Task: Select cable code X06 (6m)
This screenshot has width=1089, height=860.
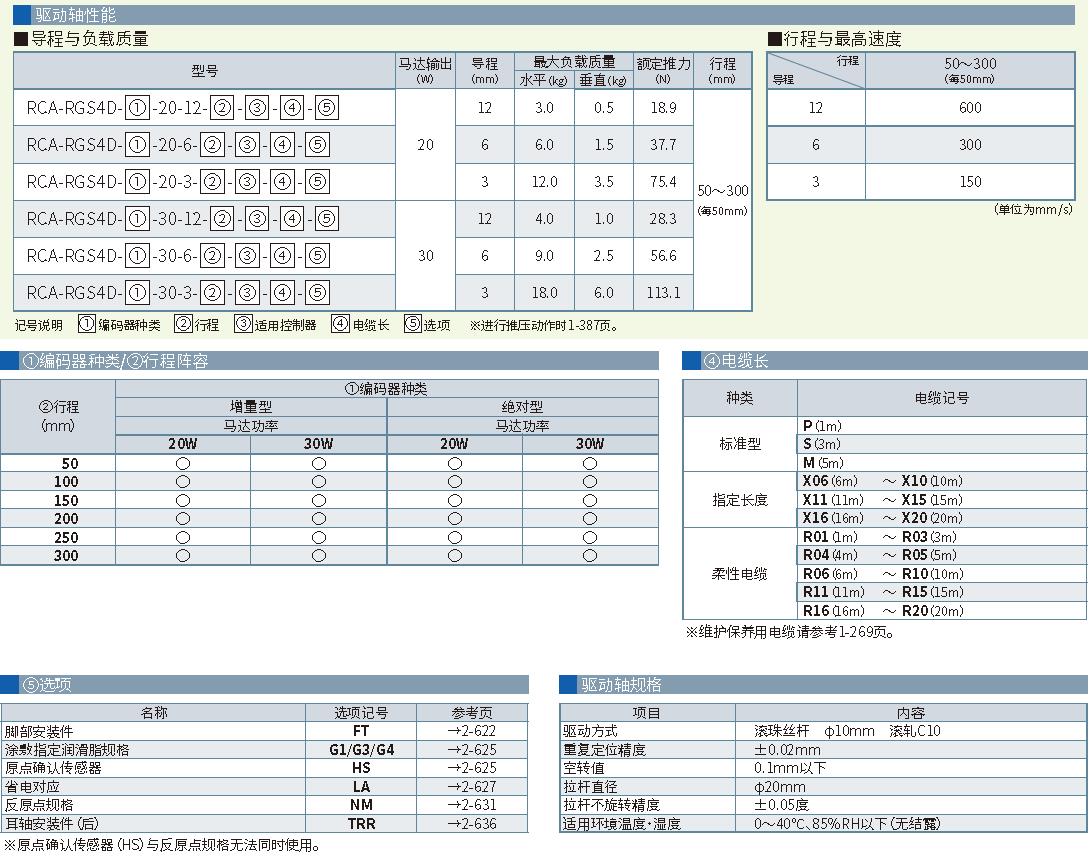Action: (830, 481)
